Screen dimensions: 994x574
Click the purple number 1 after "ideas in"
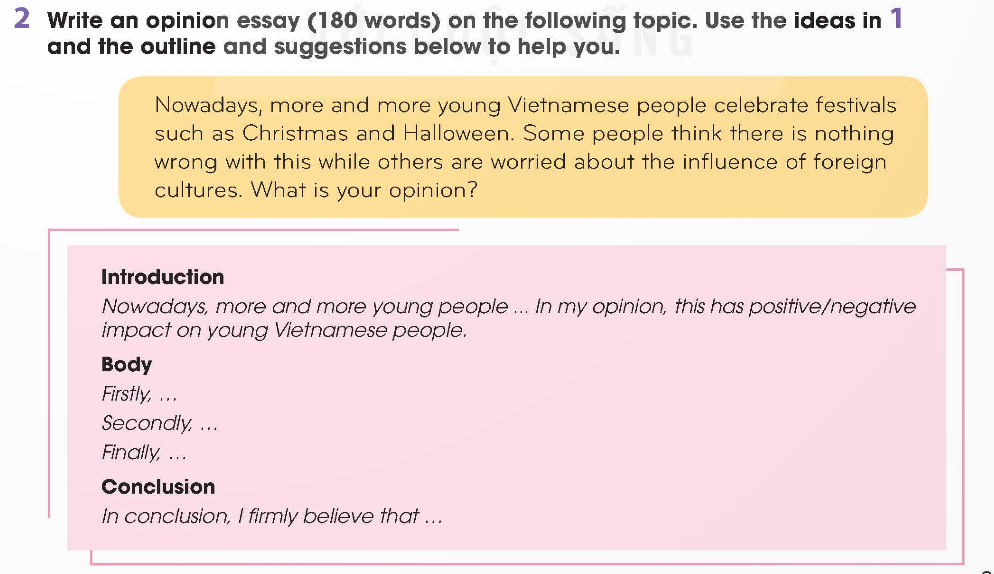tap(895, 21)
